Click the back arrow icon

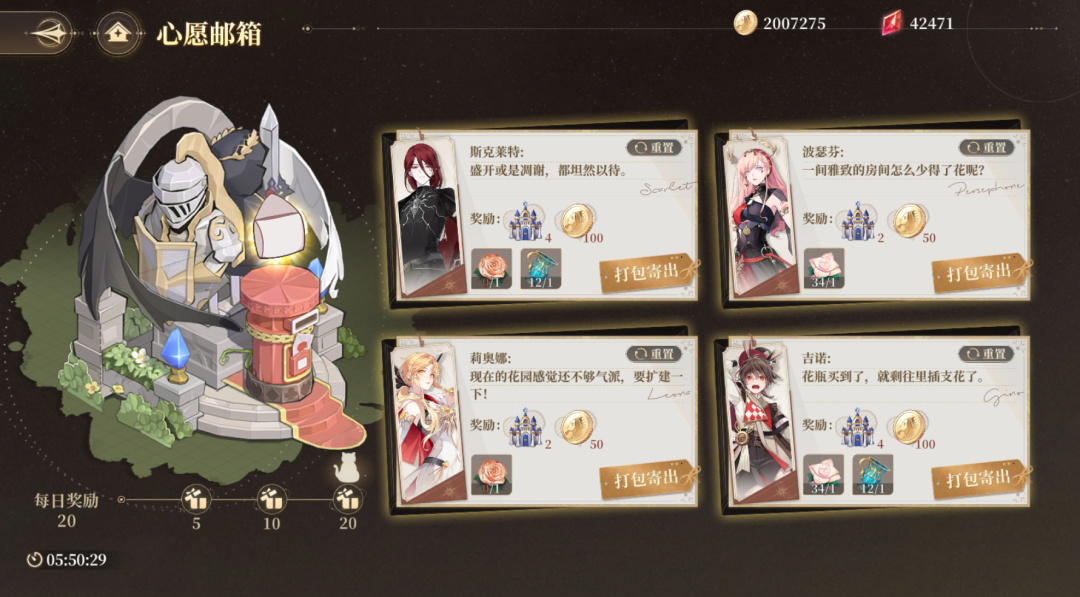50,32
